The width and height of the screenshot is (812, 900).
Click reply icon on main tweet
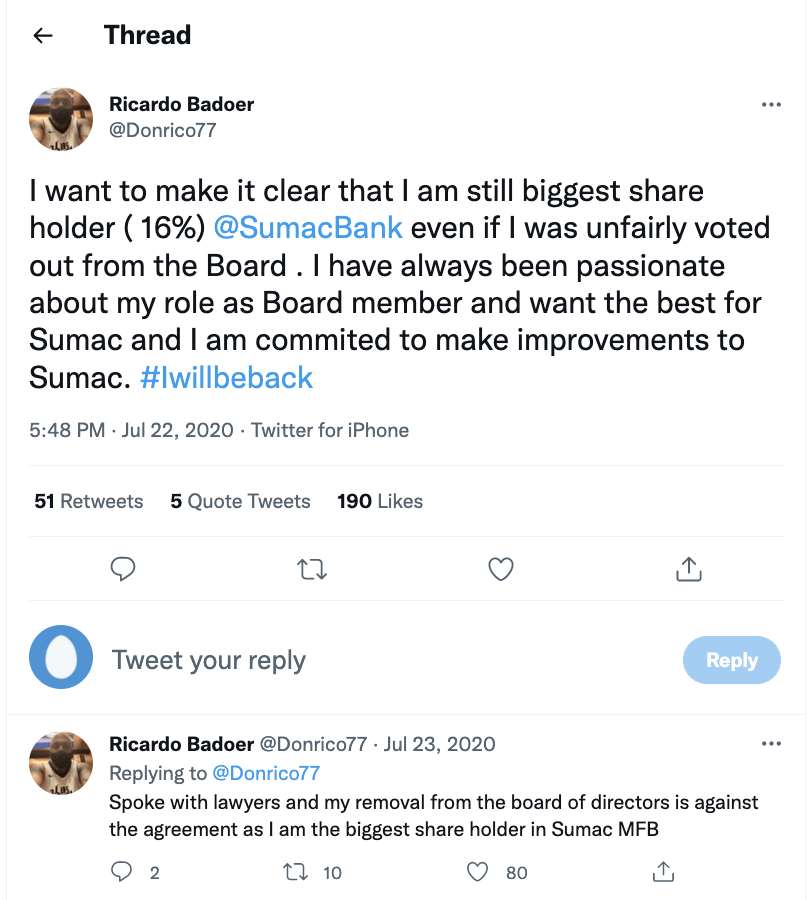122,569
